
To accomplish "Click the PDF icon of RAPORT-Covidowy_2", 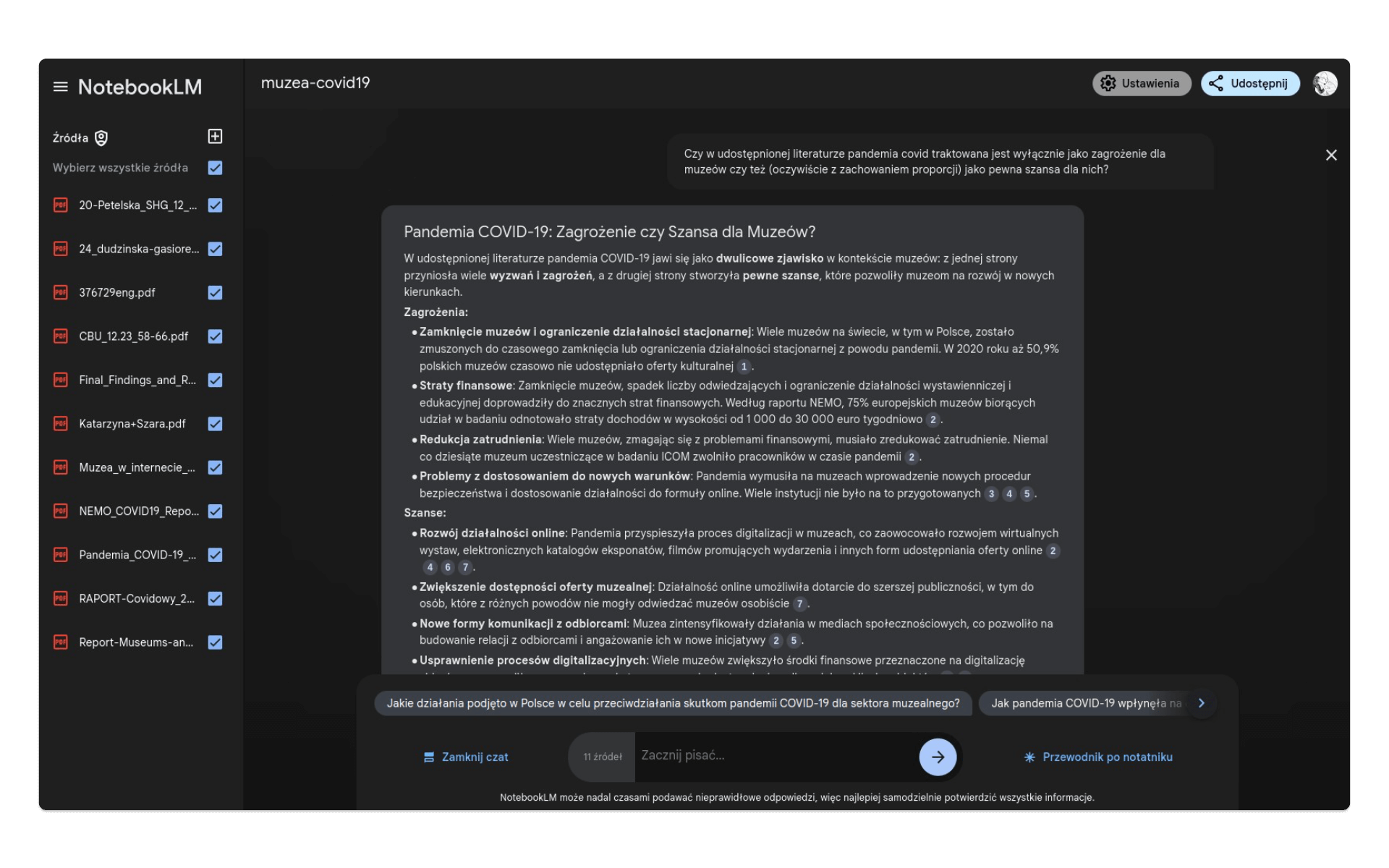I will tap(61, 598).
